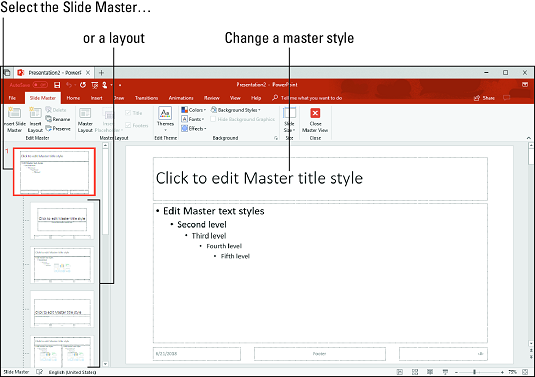
Task: Open the Comments speech bubble icon
Action: 507,98
